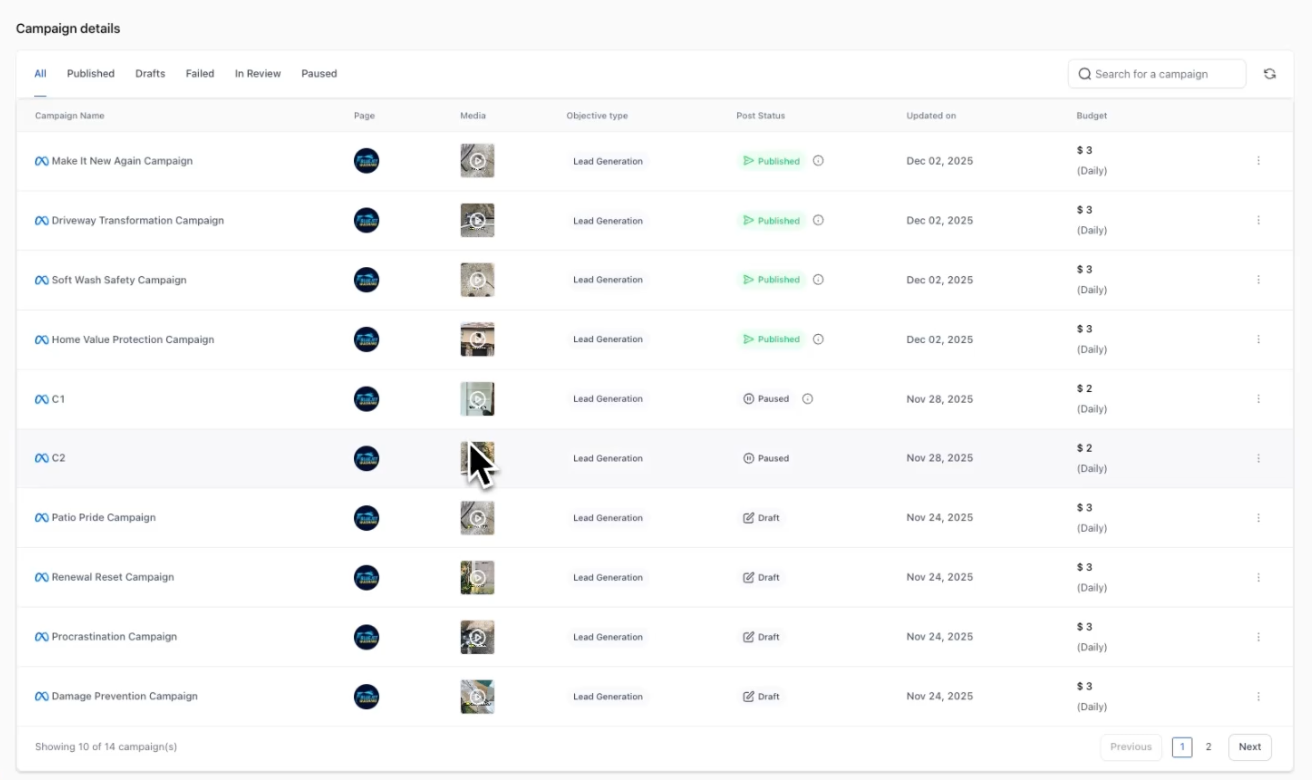
Task: Select page 1 in pagination
Action: pyautogui.click(x=1182, y=747)
